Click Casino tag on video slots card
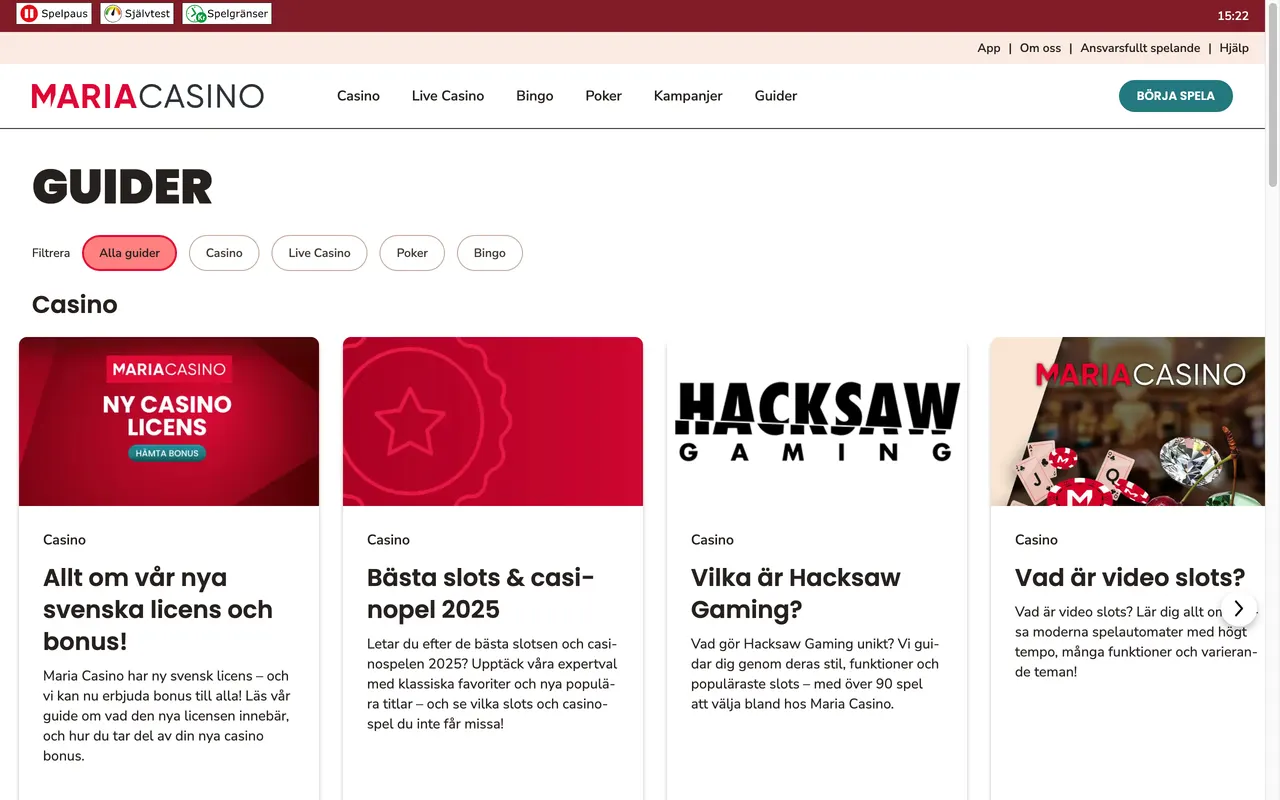The width and height of the screenshot is (1280, 800). [x=1036, y=540]
